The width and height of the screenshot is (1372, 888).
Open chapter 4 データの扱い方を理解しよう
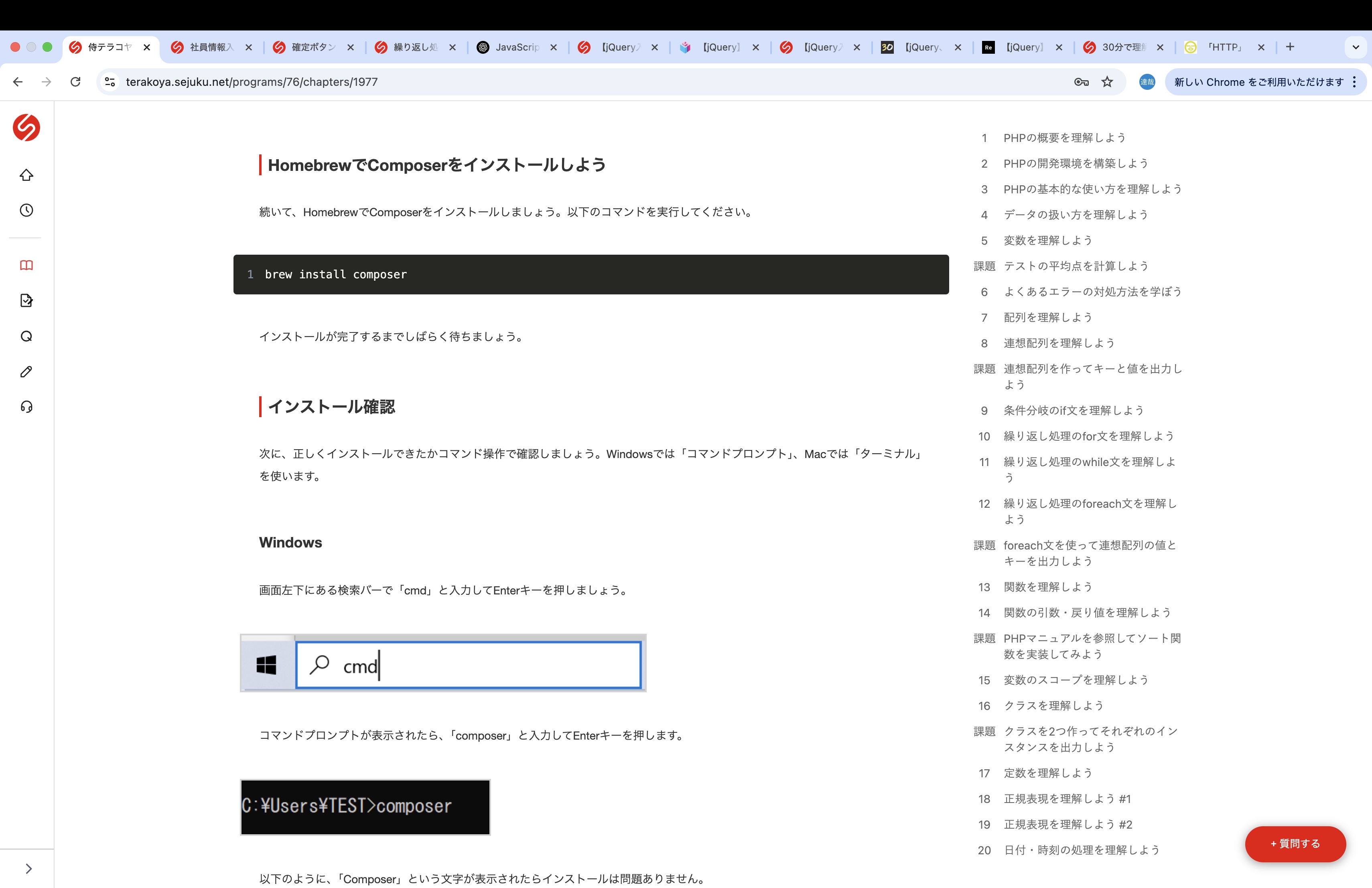click(x=1076, y=215)
